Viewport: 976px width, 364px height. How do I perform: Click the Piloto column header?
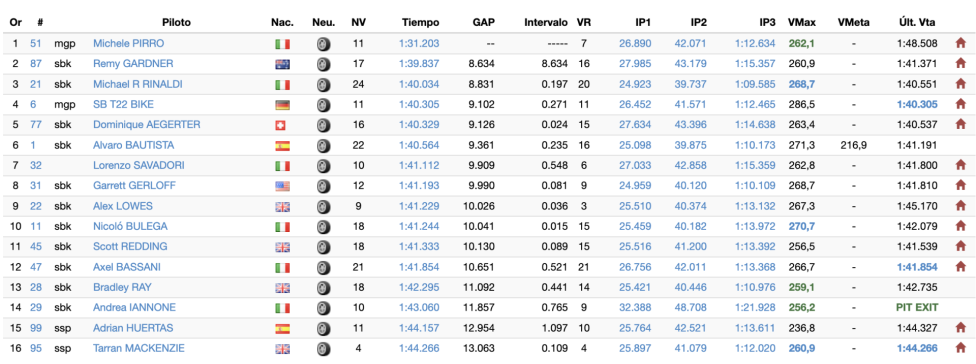(176, 22)
